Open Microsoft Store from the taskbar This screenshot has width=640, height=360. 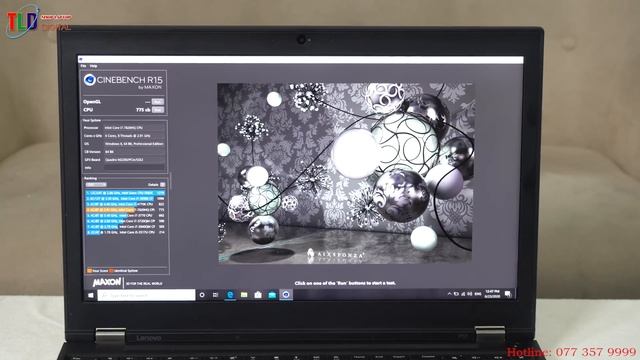[x=258, y=295]
